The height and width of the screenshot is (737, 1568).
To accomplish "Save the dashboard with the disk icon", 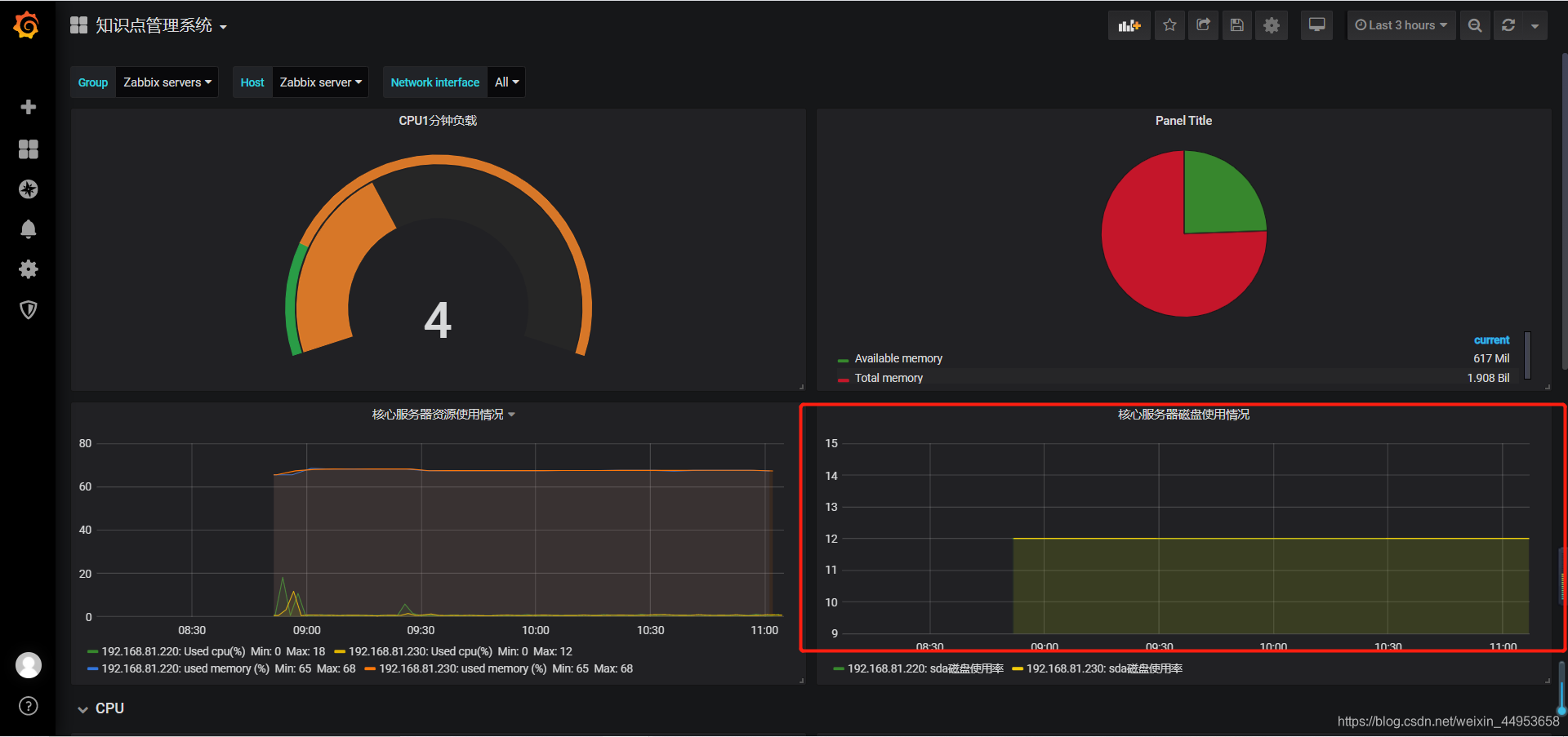I will pyautogui.click(x=1237, y=25).
